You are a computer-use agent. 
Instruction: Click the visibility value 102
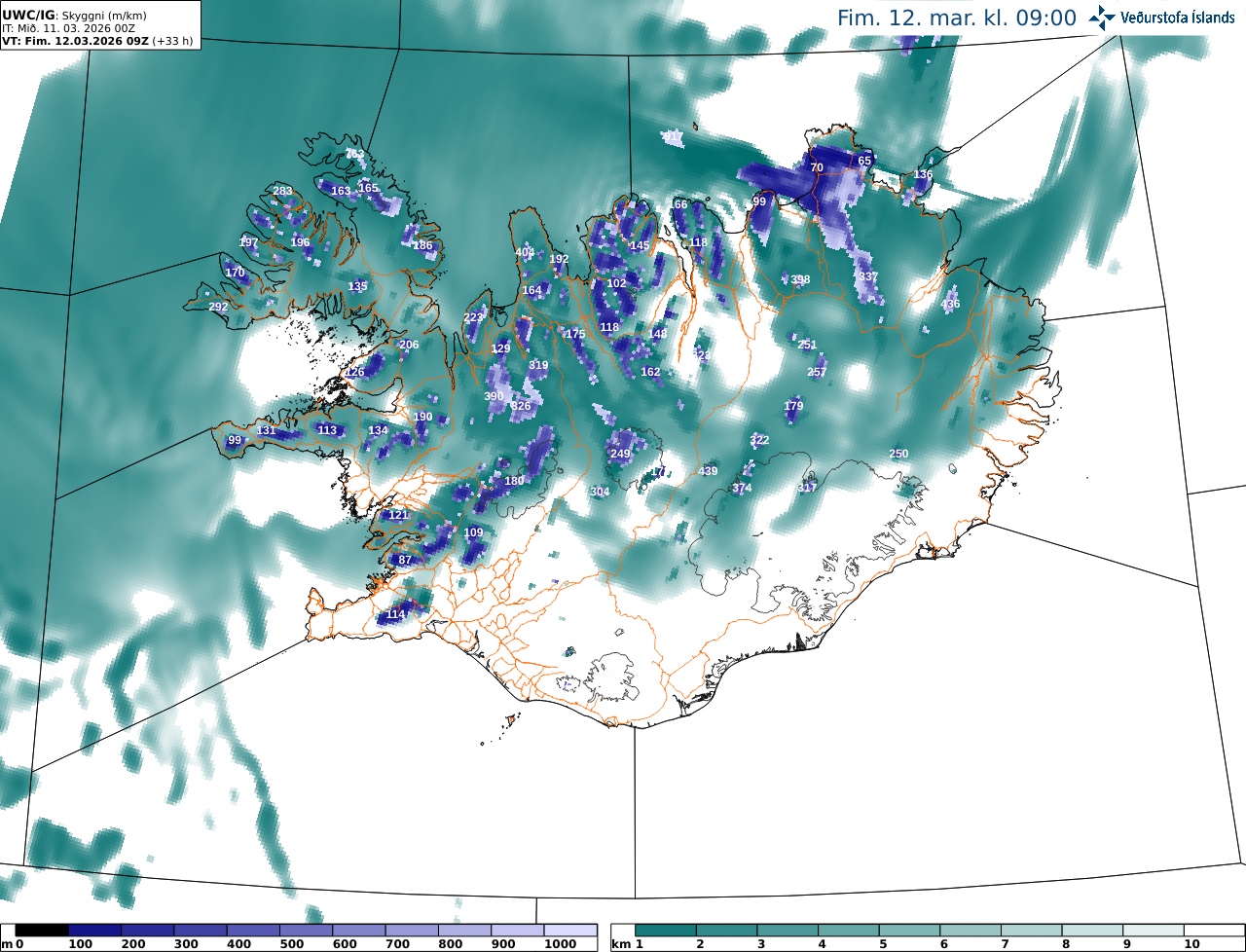(616, 283)
